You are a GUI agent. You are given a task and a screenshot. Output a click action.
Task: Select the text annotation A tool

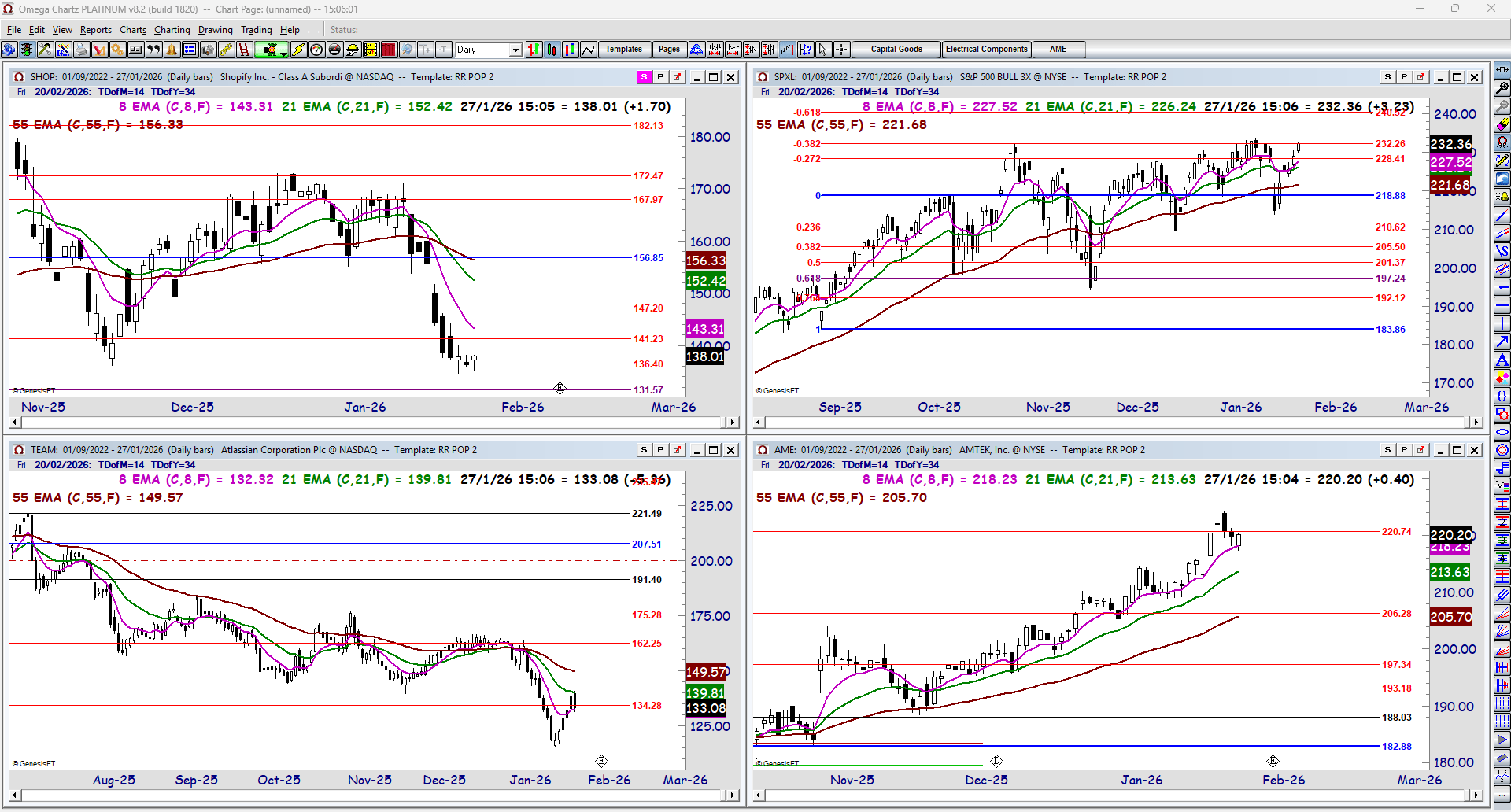1502,360
